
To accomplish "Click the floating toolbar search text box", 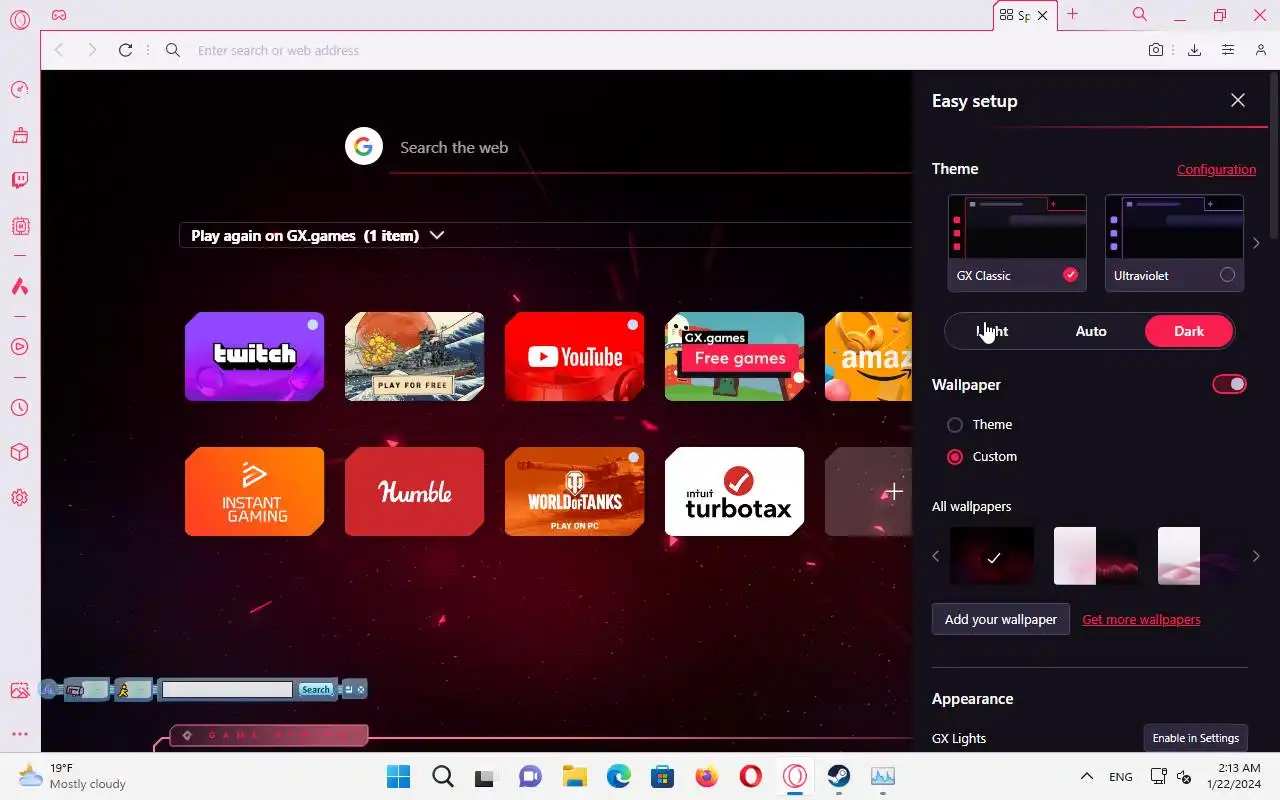I will coord(227,689).
